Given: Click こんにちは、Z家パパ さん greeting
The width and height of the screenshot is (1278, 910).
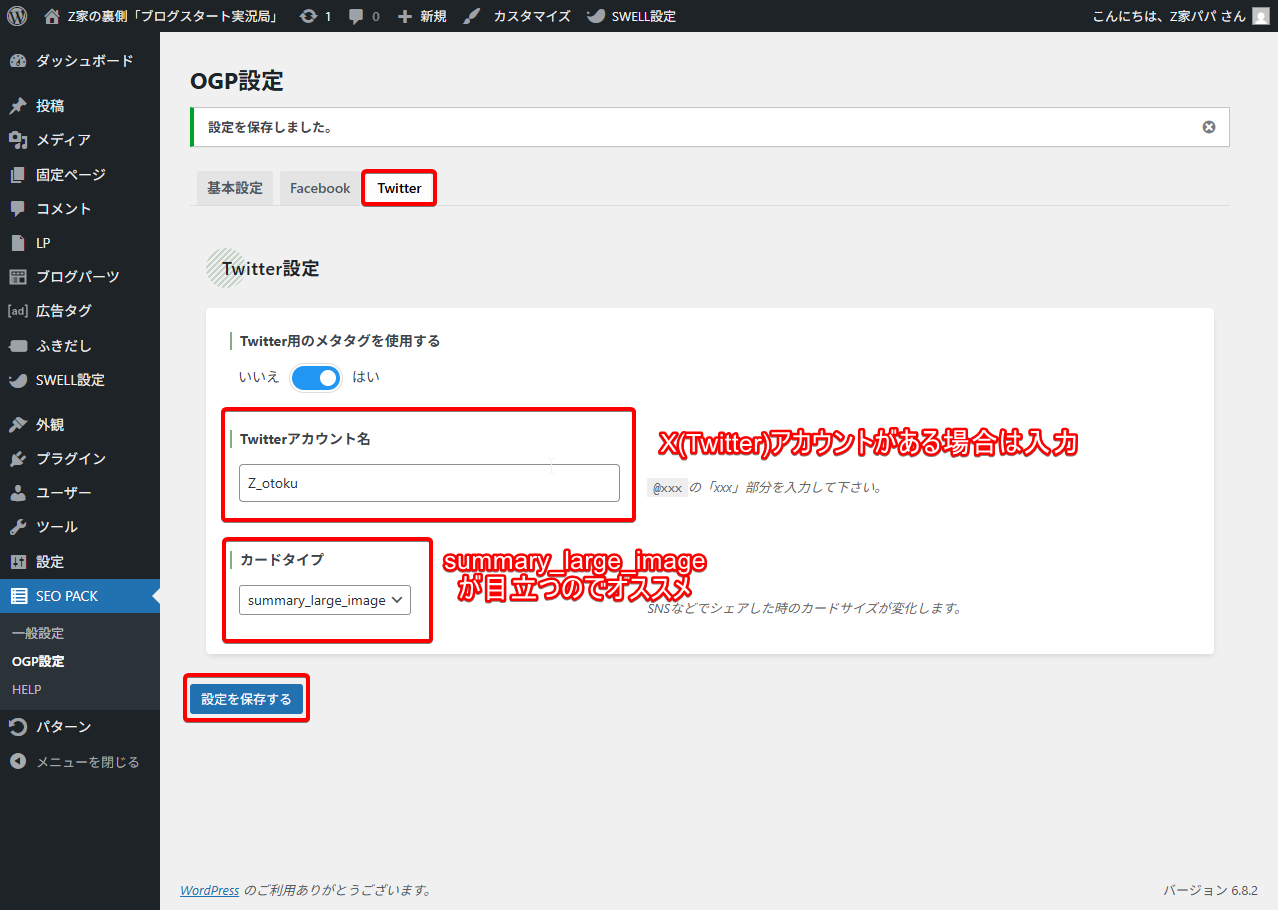Looking at the screenshot, I should pos(1169,16).
